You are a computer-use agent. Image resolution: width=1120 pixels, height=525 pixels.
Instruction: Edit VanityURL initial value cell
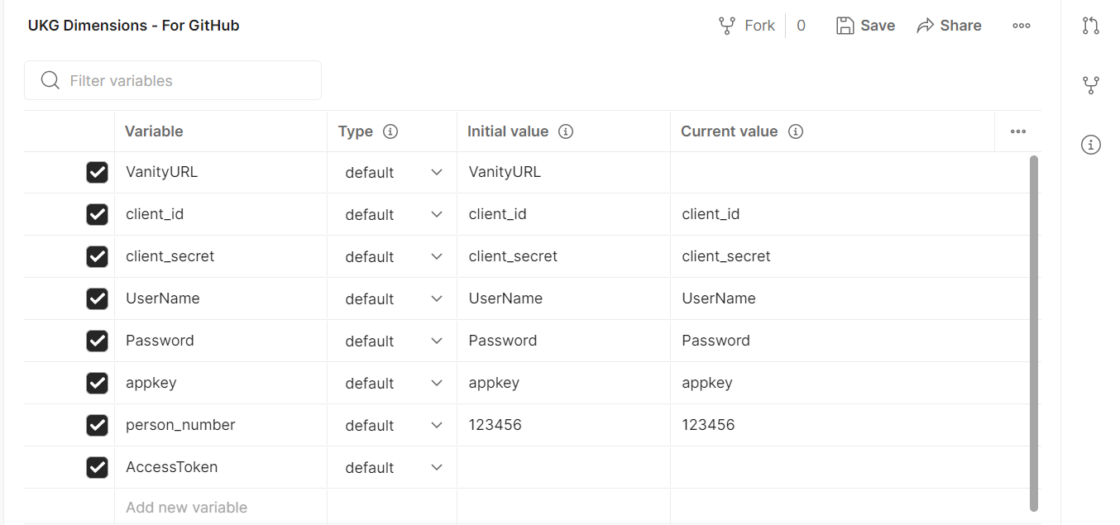pyautogui.click(x=564, y=172)
